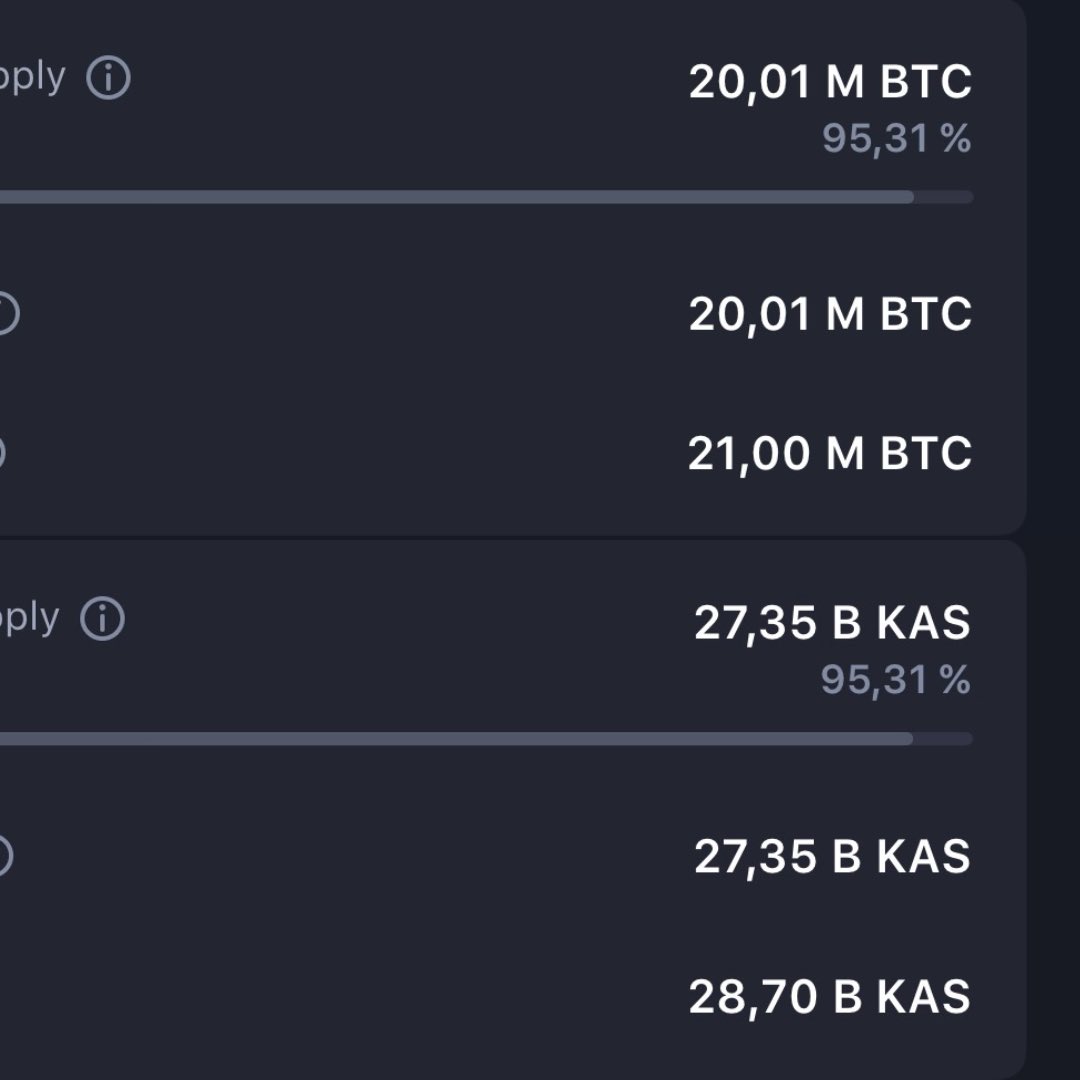Image resolution: width=1080 pixels, height=1080 pixels.
Task: Click the truncated supply label in the KAS card
Action: point(28,618)
